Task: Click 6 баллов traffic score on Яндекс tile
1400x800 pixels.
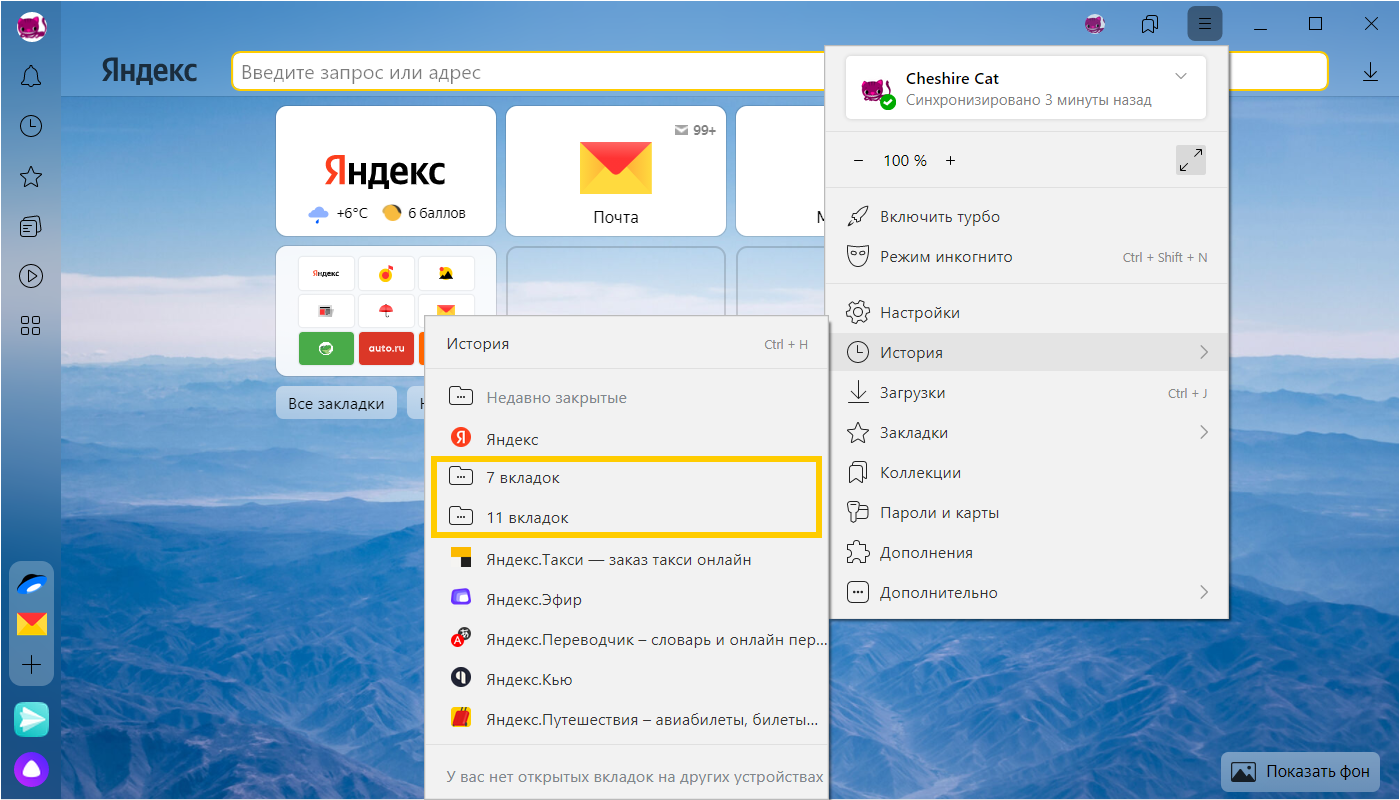Action: (424, 213)
